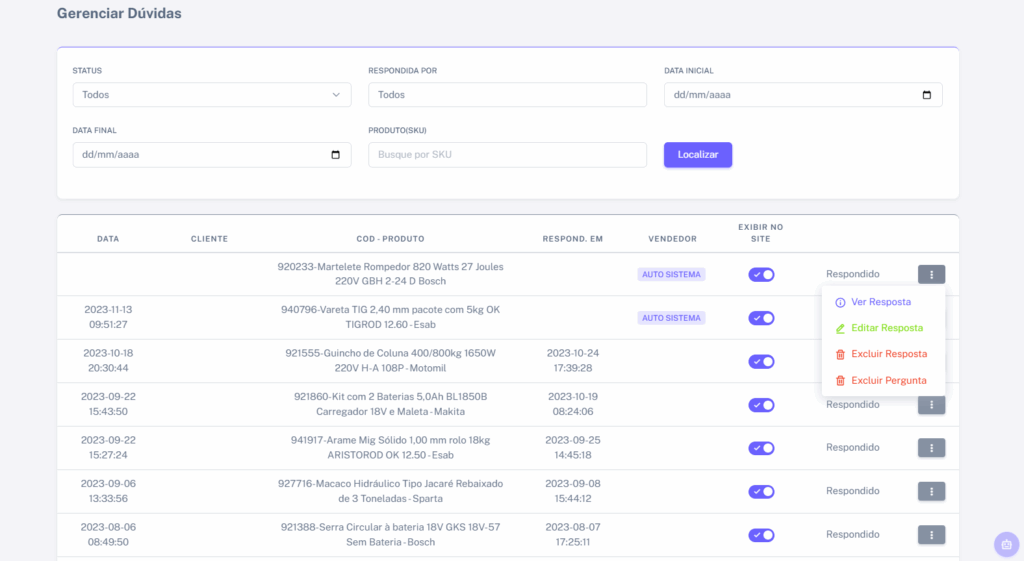This screenshot has height=561, width=1024.
Task: Click the chatbot icon at bottom right
Action: point(1006,544)
